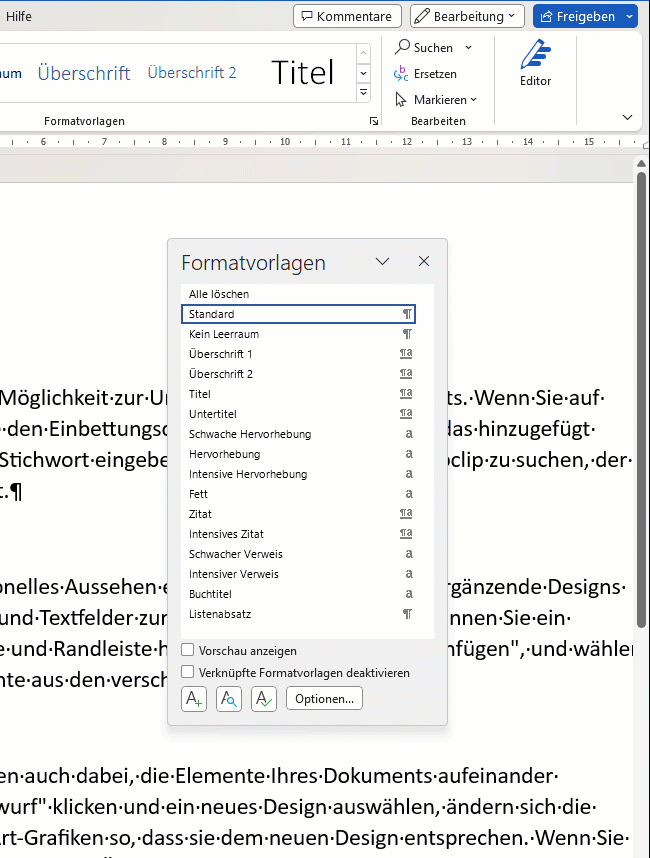Expand the styles gallery more arrow
This screenshot has height=858, width=650.
coord(363,93)
